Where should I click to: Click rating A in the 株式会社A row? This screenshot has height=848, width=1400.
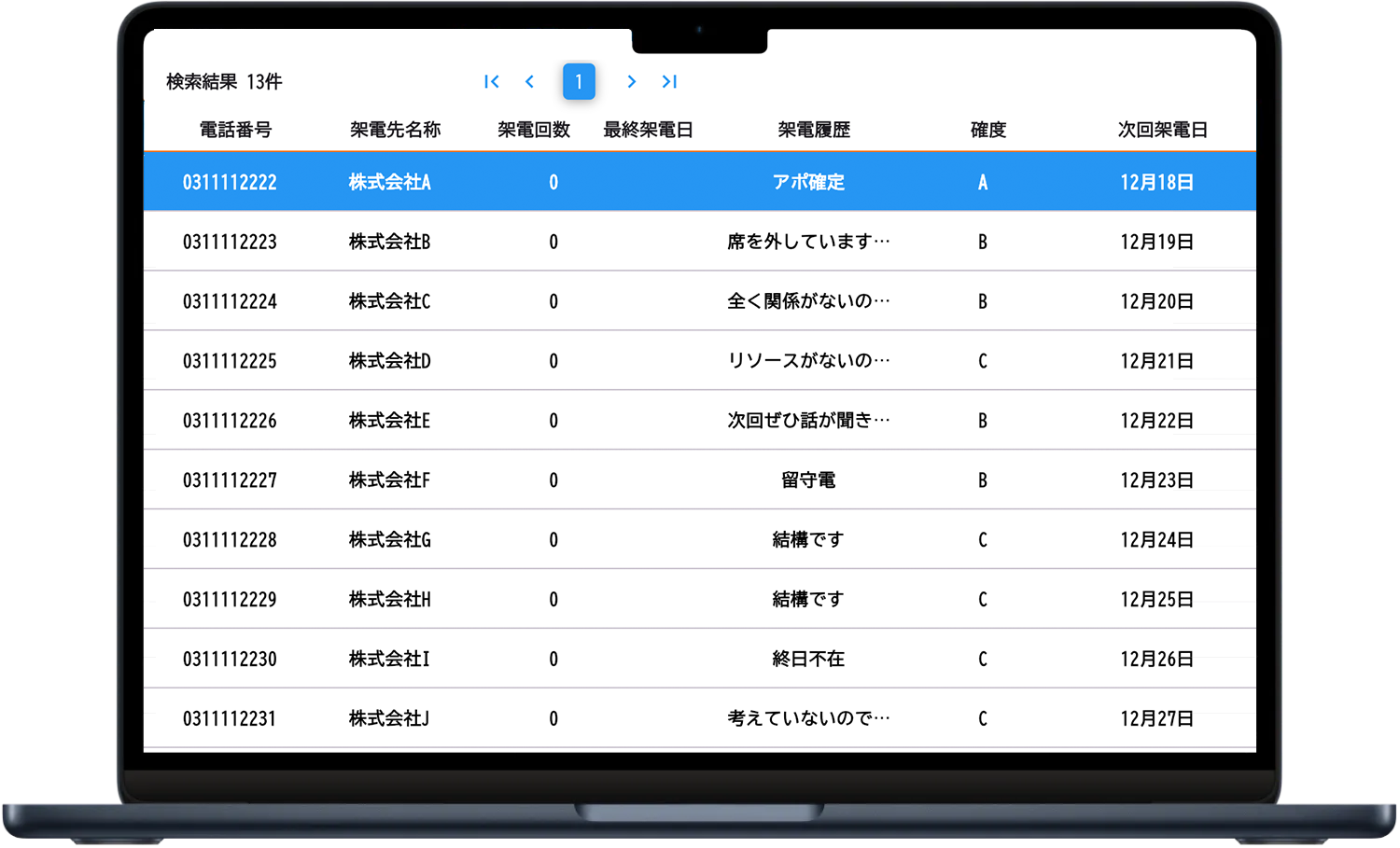click(x=983, y=183)
